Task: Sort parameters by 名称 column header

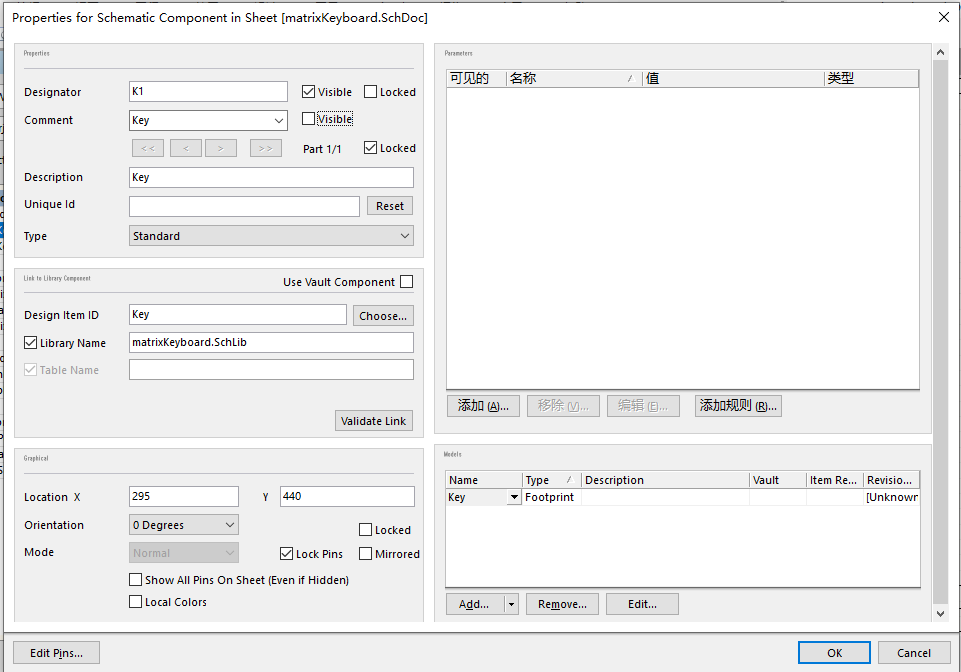Action: tap(572, 78)
